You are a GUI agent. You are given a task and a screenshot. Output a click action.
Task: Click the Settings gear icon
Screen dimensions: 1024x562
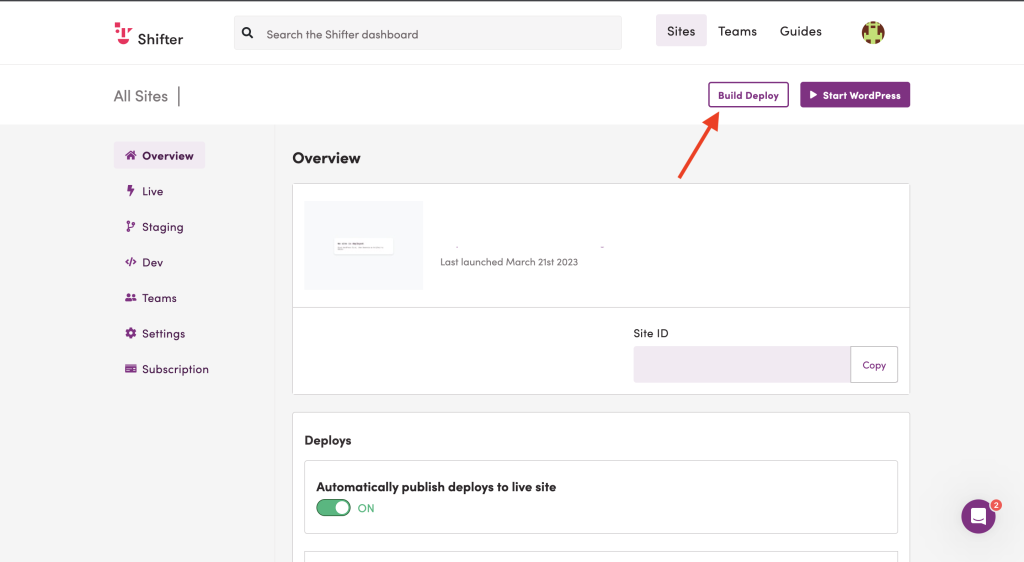coord(131,333)
